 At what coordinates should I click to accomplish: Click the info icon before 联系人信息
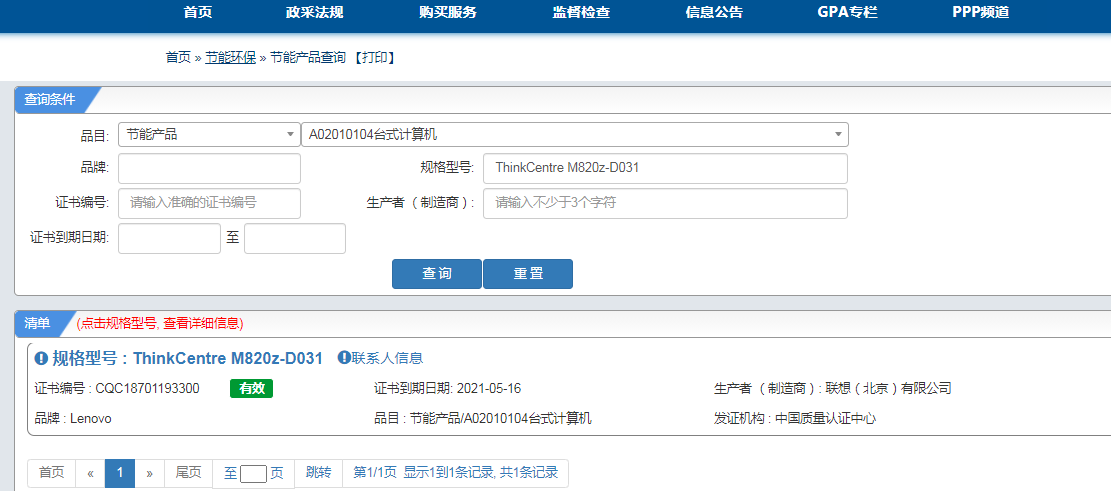[x=344, y=358]
